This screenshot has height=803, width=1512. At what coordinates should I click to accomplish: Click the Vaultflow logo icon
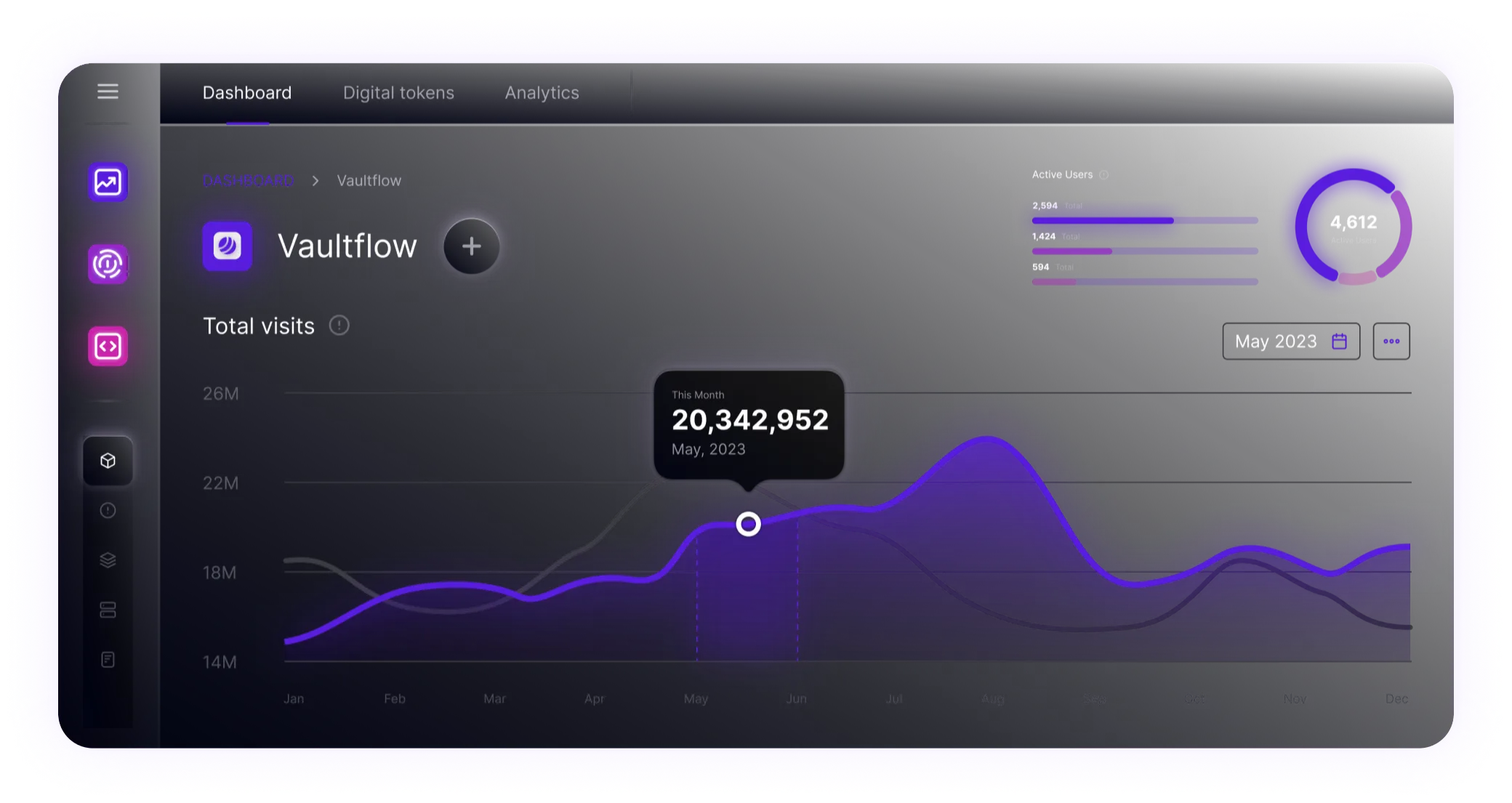(228, 246)
